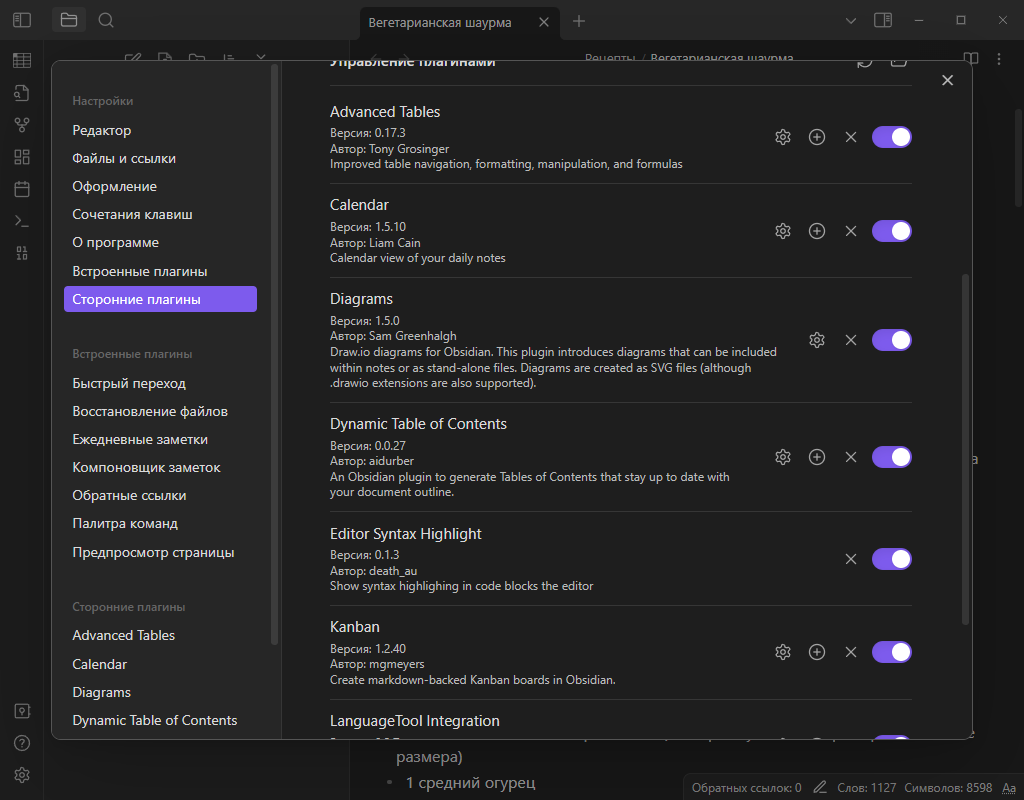Viewport: 1024px width, 800px height.
Task: Open settings for Diagrams plugin
Action: point(816,340)
